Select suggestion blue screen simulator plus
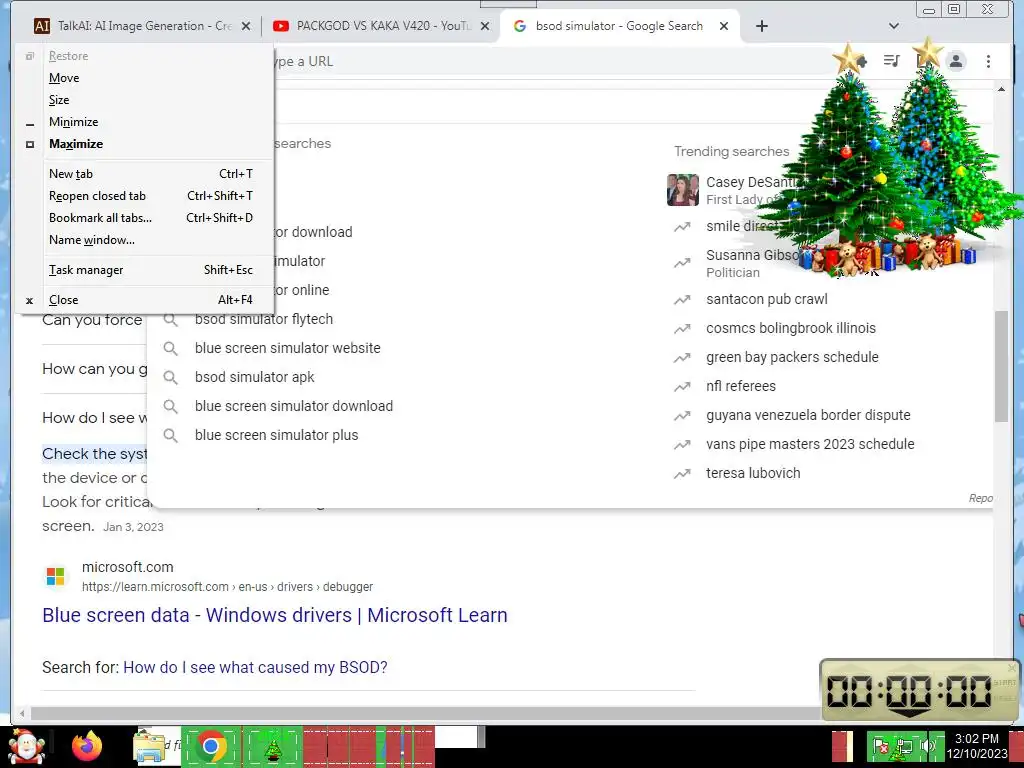Image resolution: width=1024 pixels, height=768 pixels. click(276, 435)
